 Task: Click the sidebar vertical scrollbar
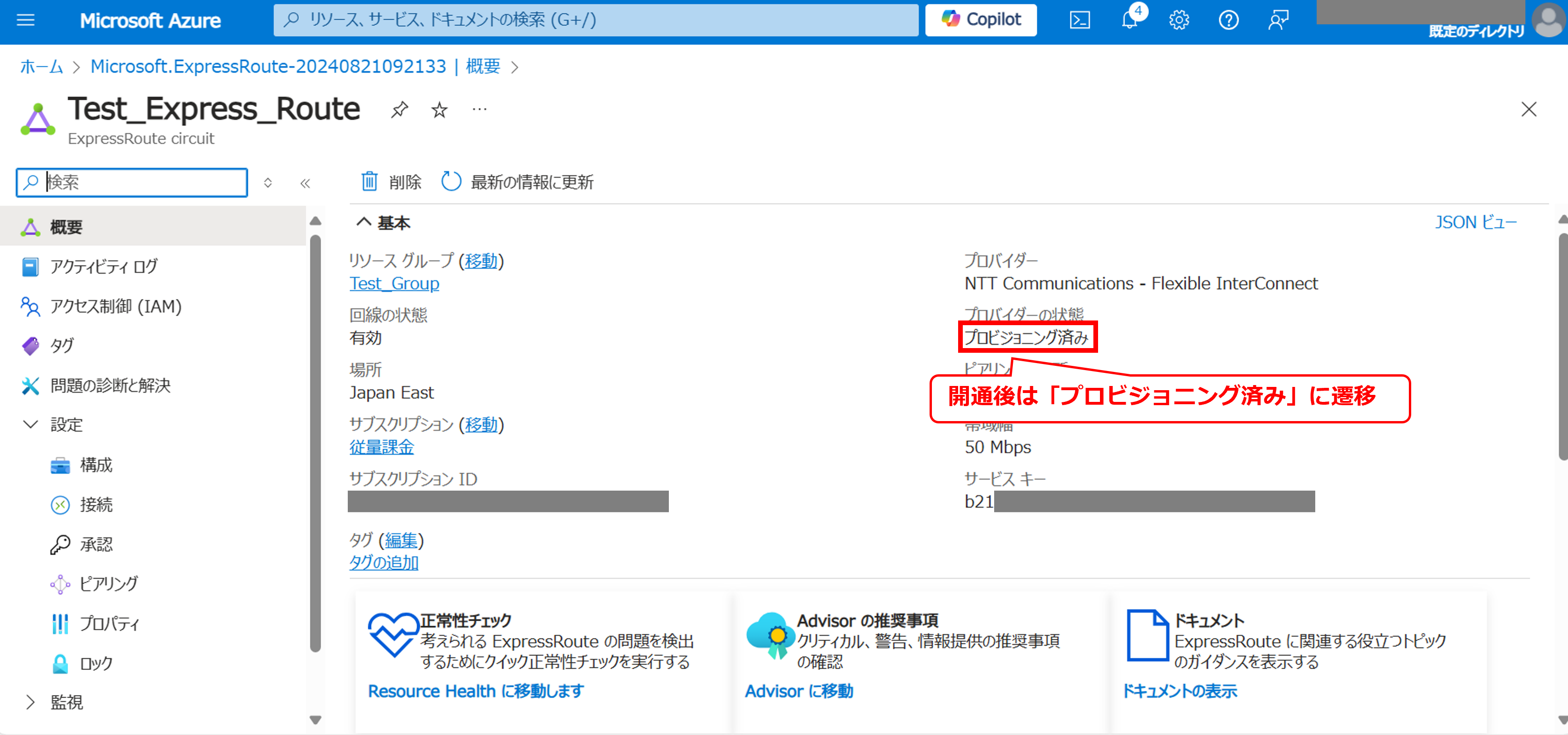click(315, 444)
